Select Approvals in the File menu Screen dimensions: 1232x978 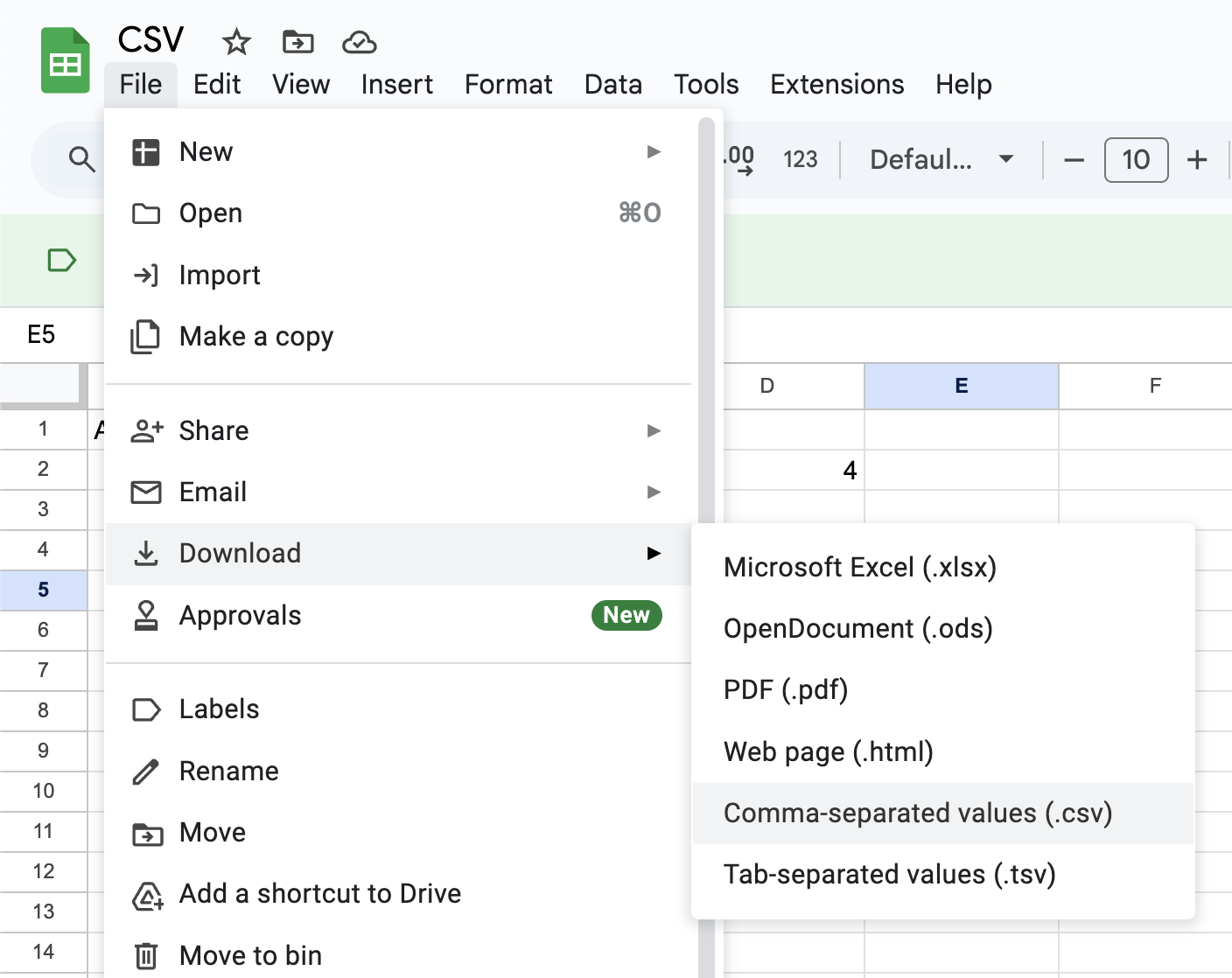click(399, 616)
